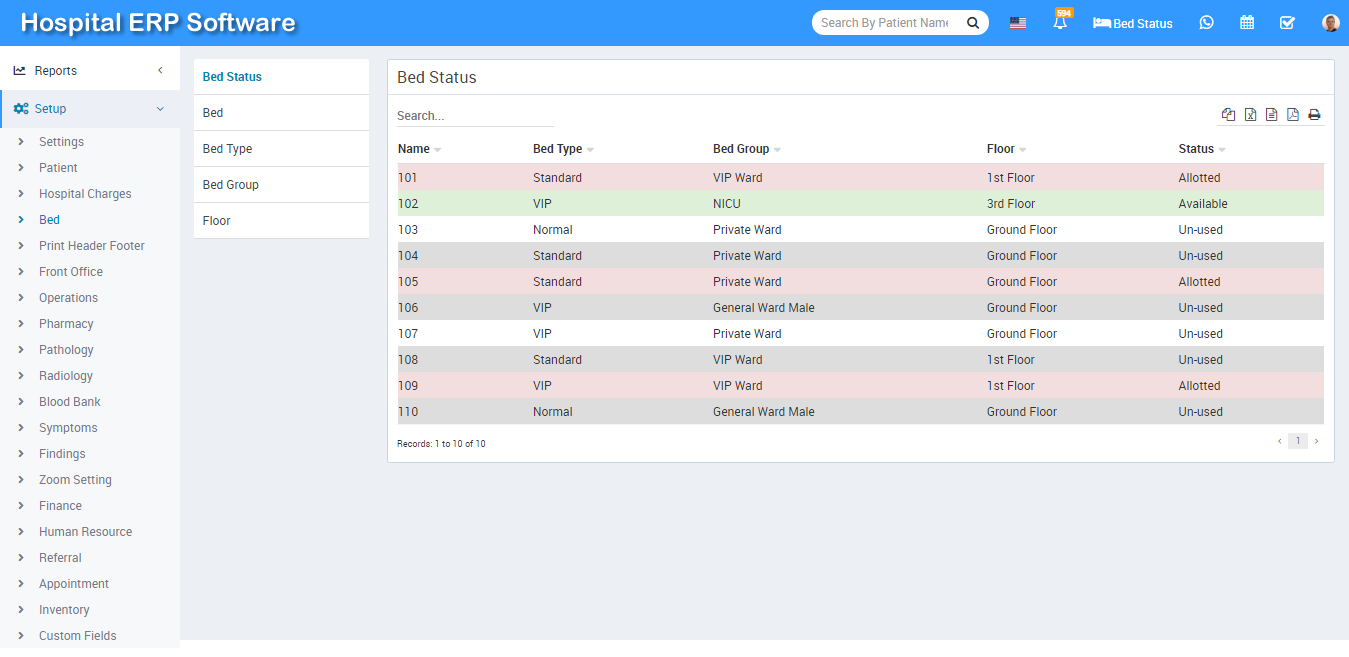Click the table Search field
Image resolution: width=1349 pixels, height=657 pixels.
[474, 116]
